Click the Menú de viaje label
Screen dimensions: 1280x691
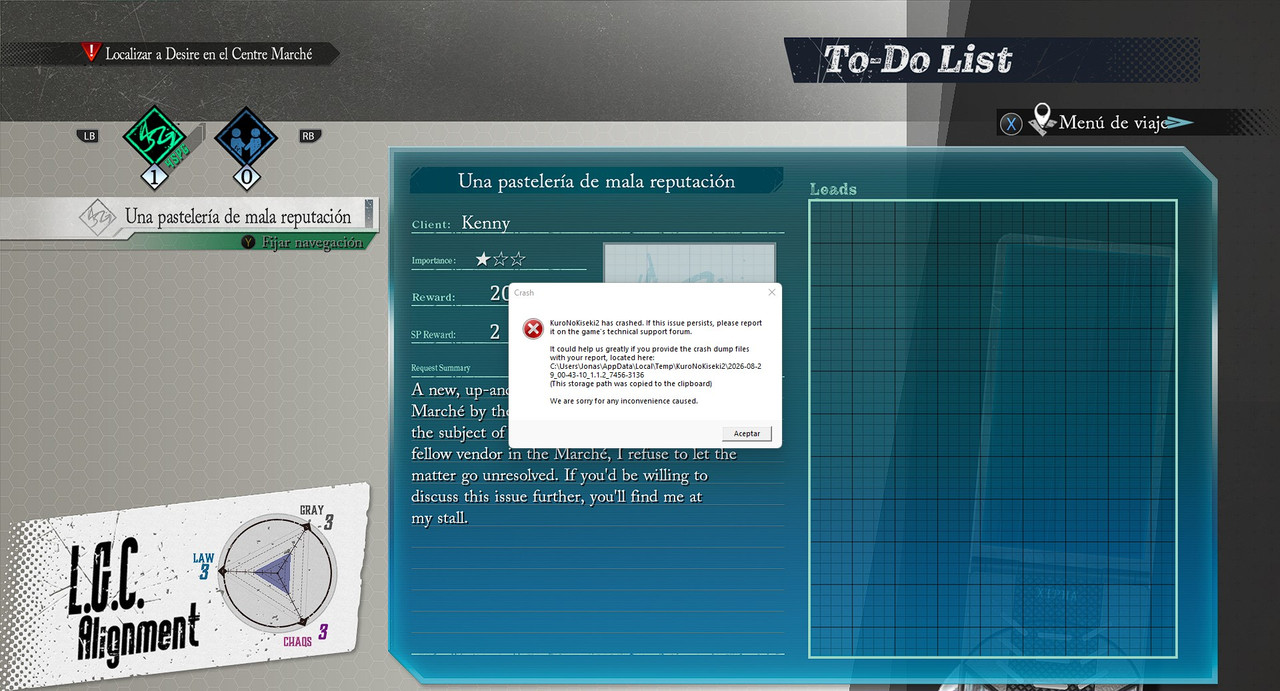[x=1112, y=123]
